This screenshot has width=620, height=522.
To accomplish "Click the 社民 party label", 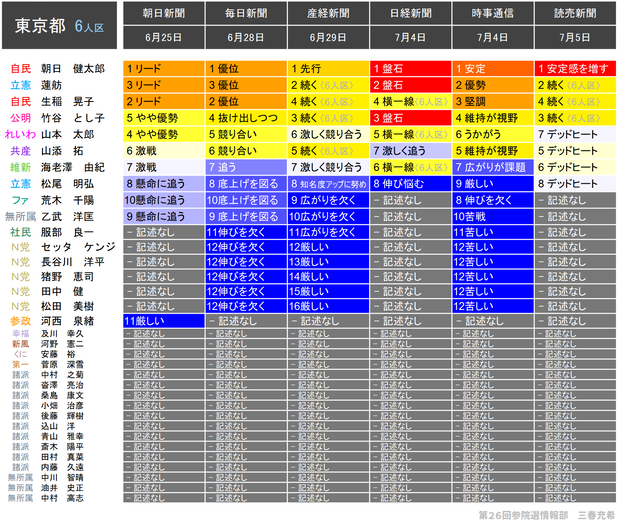I will pos(21,232).
